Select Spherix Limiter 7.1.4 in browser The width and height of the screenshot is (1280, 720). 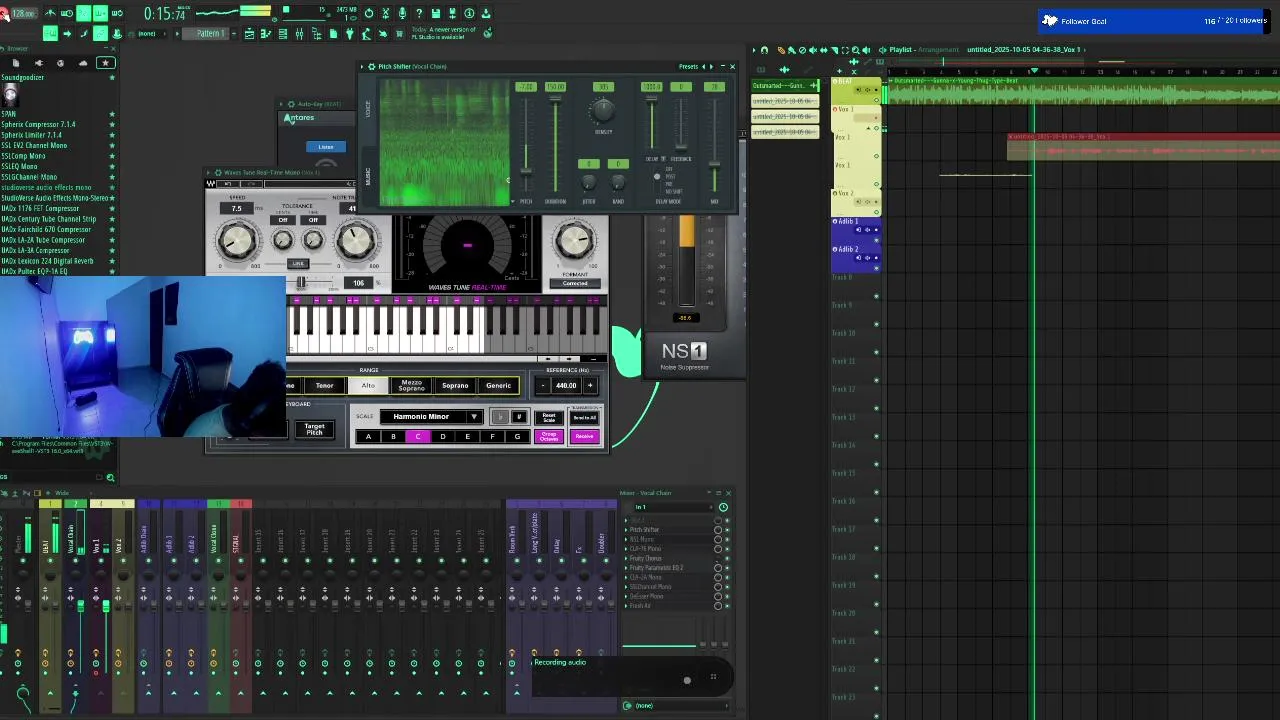click(x=31, y=135)
